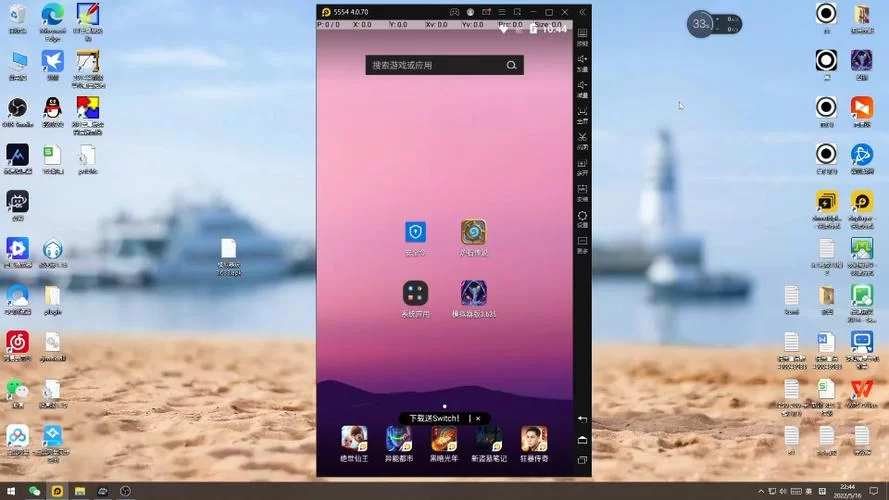This screenshot has width=889, height=500.
Task: Open the 系统应用 folder
Action: pos(415,293)
